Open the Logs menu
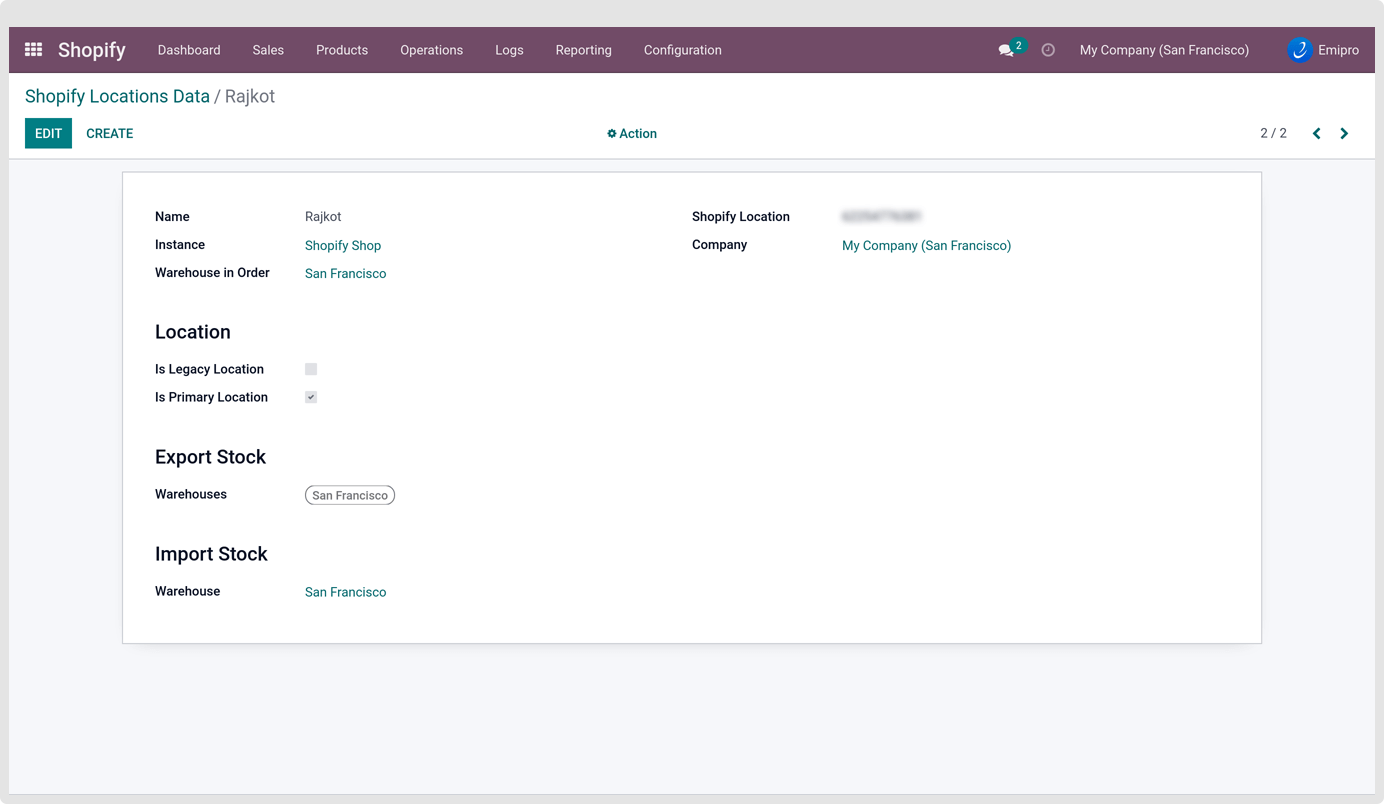Screen dimensions: 1384x804 pos(509,50)
